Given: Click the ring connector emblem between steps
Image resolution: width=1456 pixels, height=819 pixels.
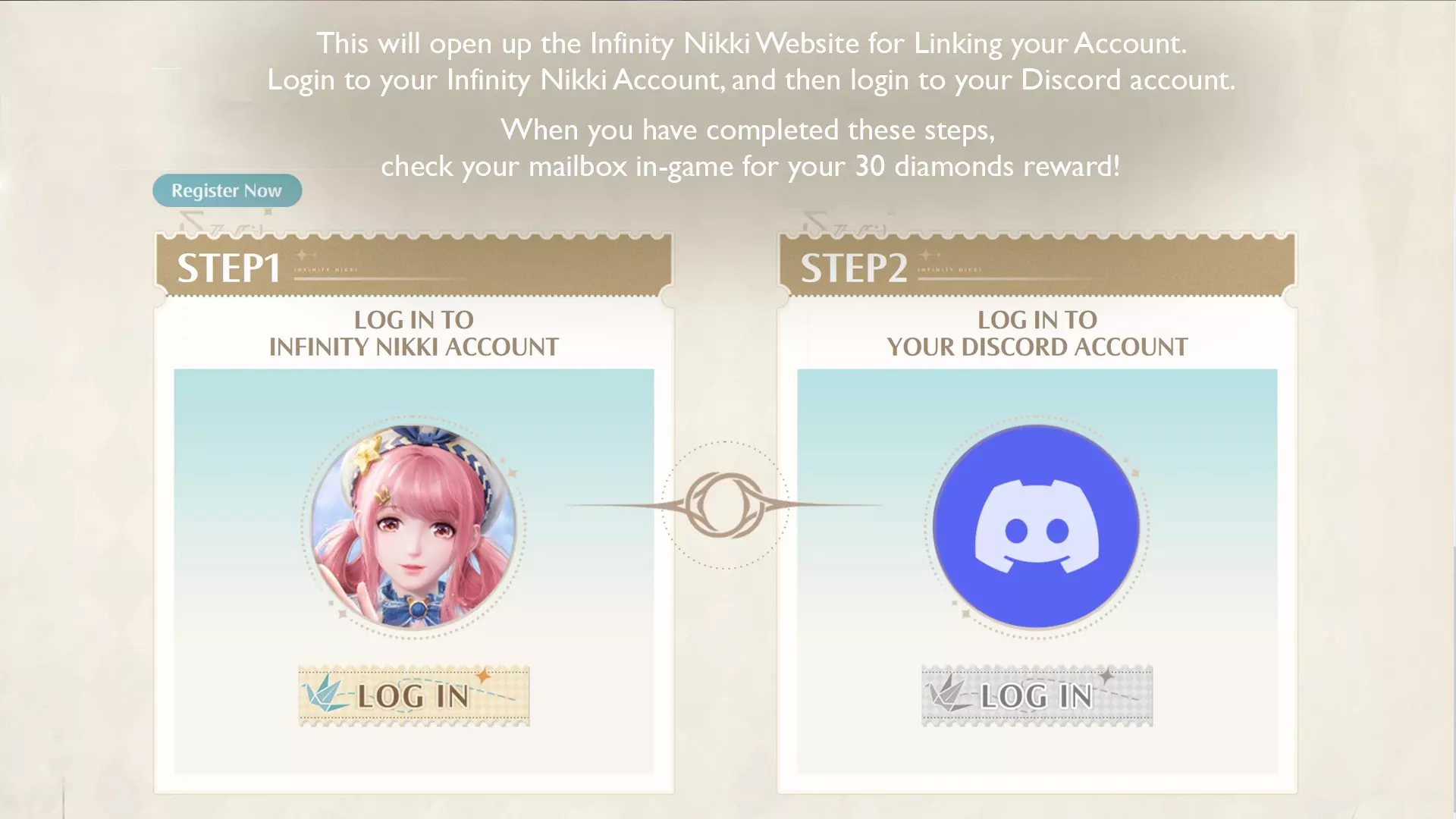Looking at the screenshot, I should [724, 505].
